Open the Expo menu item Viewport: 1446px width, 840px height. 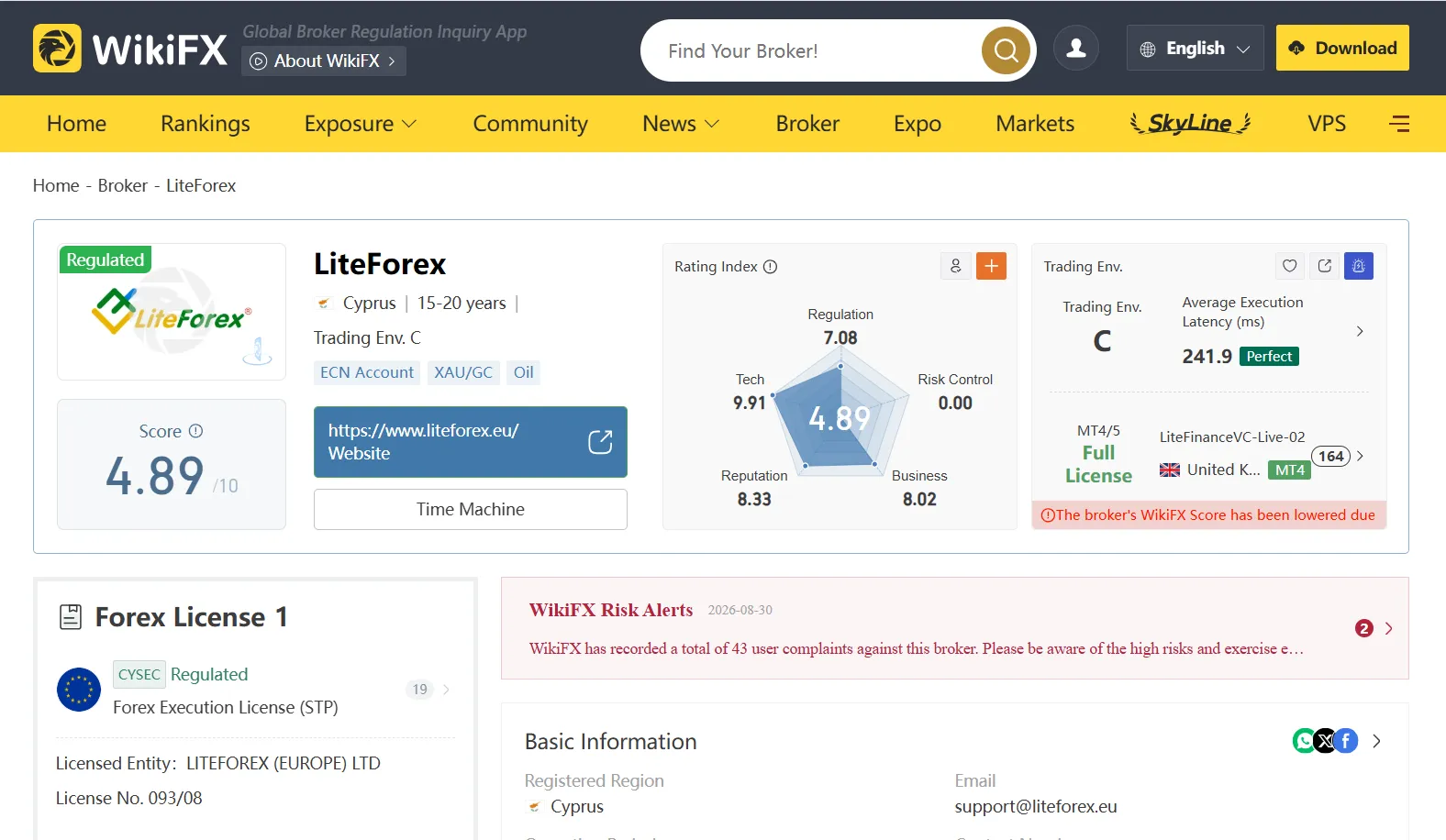pos(918,124)
